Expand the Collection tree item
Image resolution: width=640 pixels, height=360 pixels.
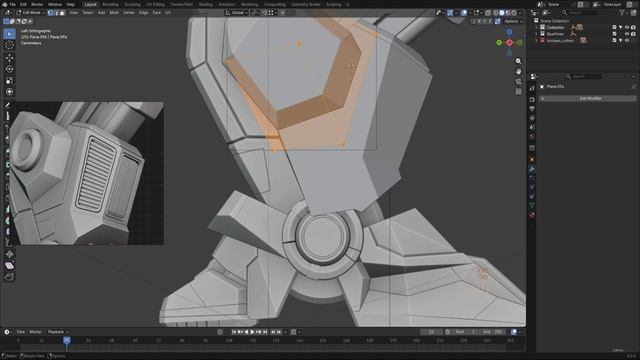536,27
